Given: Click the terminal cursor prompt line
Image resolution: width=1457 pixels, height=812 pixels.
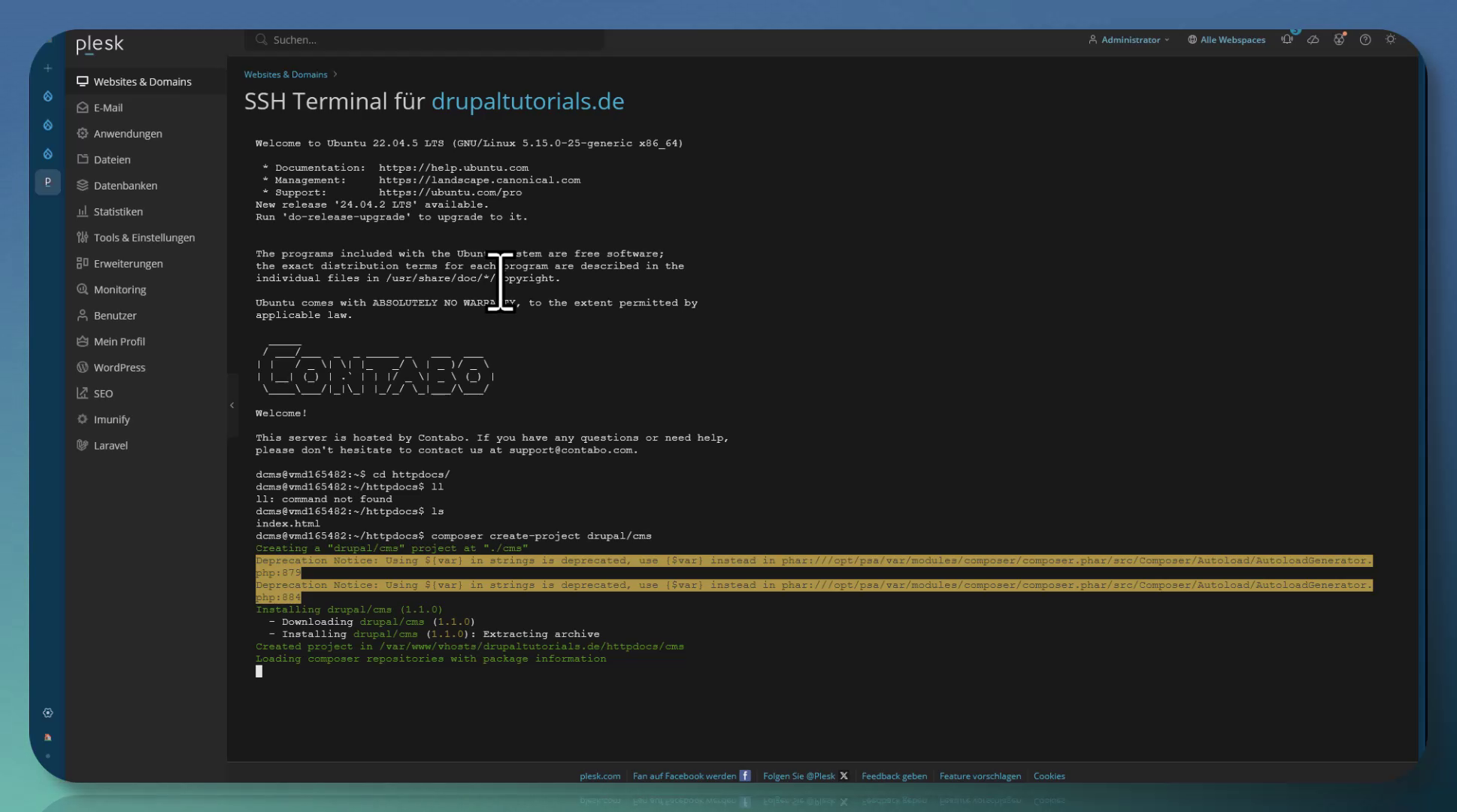Looking at the screenshot, I should click(x=259, y=671).
